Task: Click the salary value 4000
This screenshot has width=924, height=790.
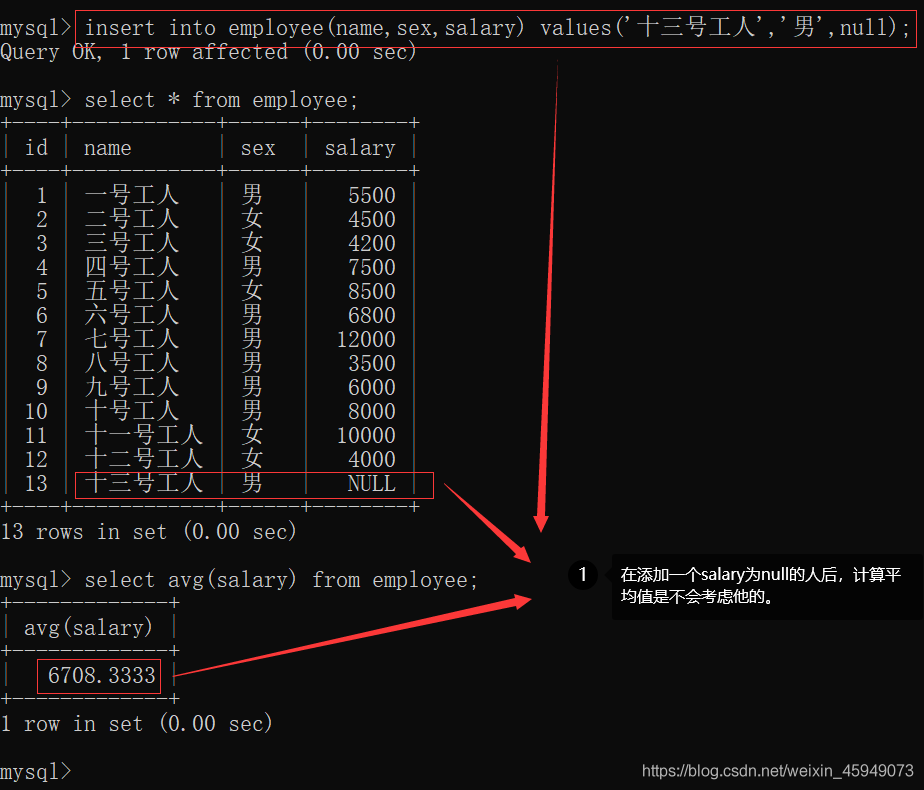Action: 372,460
